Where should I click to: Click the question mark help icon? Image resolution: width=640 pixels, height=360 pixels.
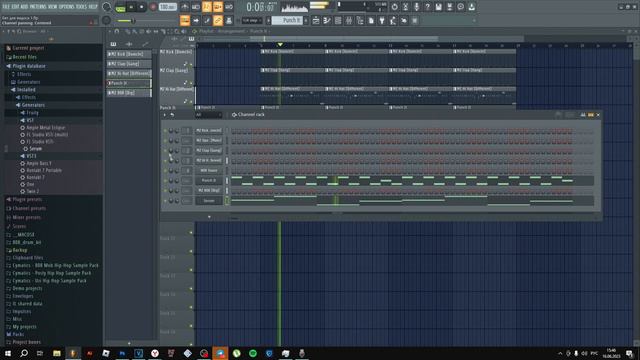427,7
